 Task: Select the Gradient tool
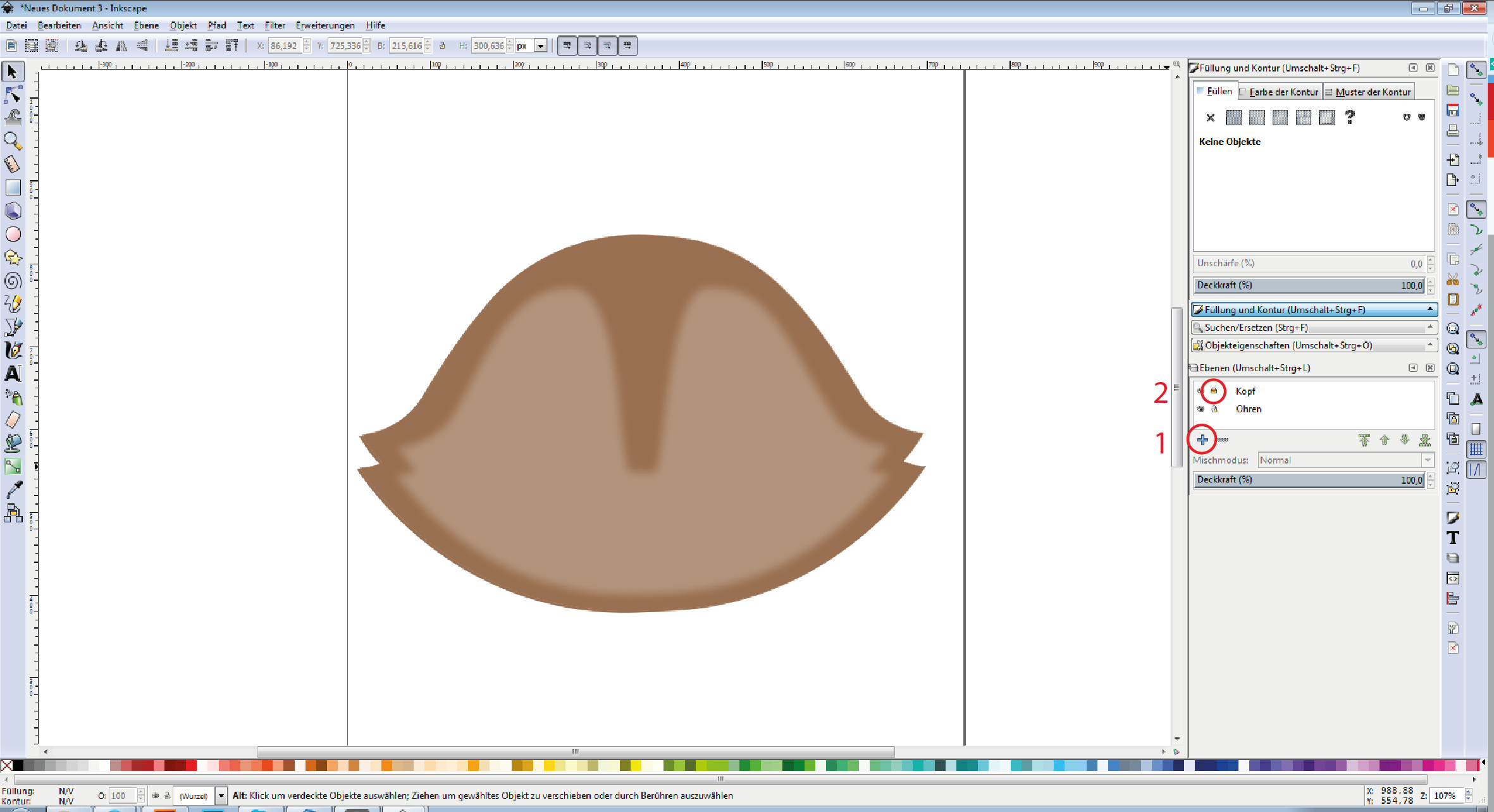click(x=13, y=467)
